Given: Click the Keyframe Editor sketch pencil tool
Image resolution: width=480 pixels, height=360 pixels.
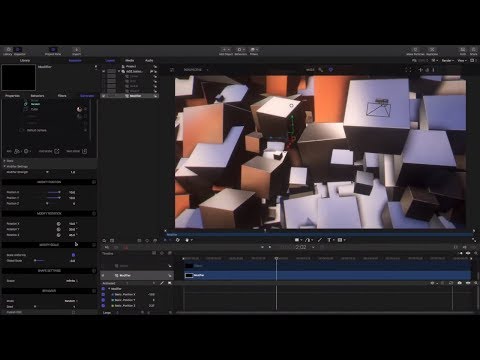Looking at the screenshot, I should coord(162,283).
